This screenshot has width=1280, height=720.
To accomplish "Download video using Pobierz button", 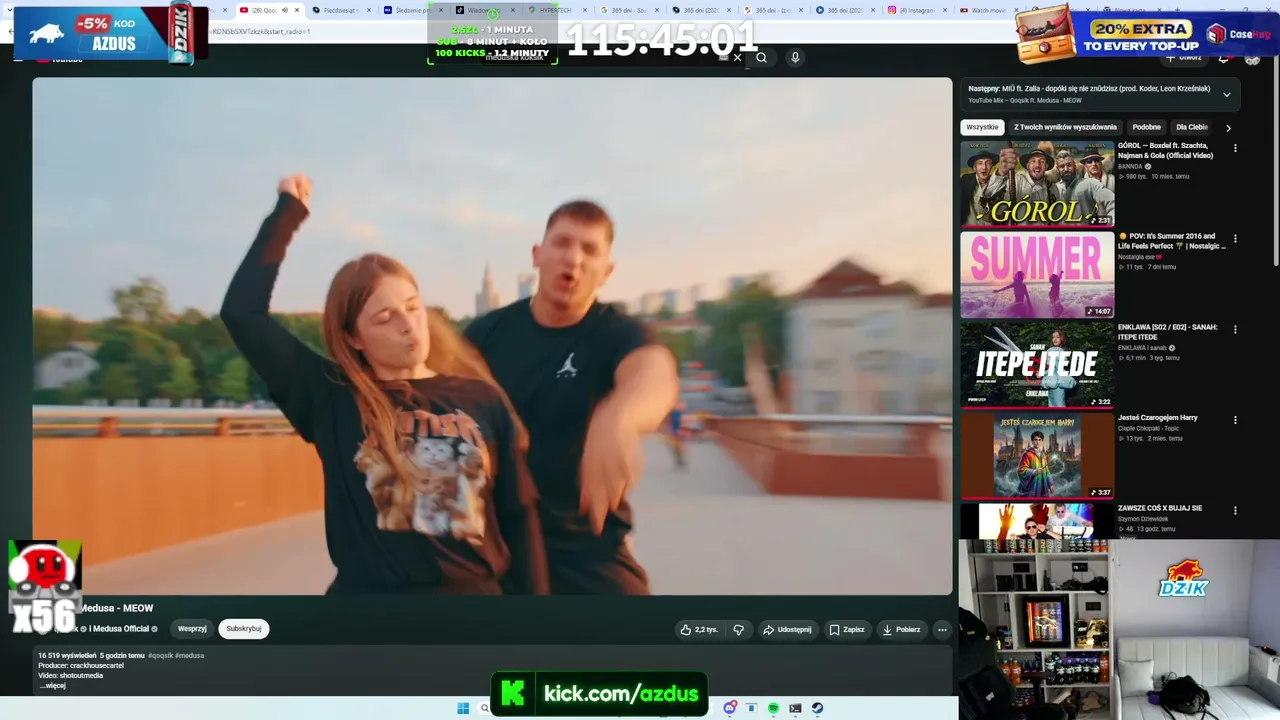I will click(x=901, y=630).
